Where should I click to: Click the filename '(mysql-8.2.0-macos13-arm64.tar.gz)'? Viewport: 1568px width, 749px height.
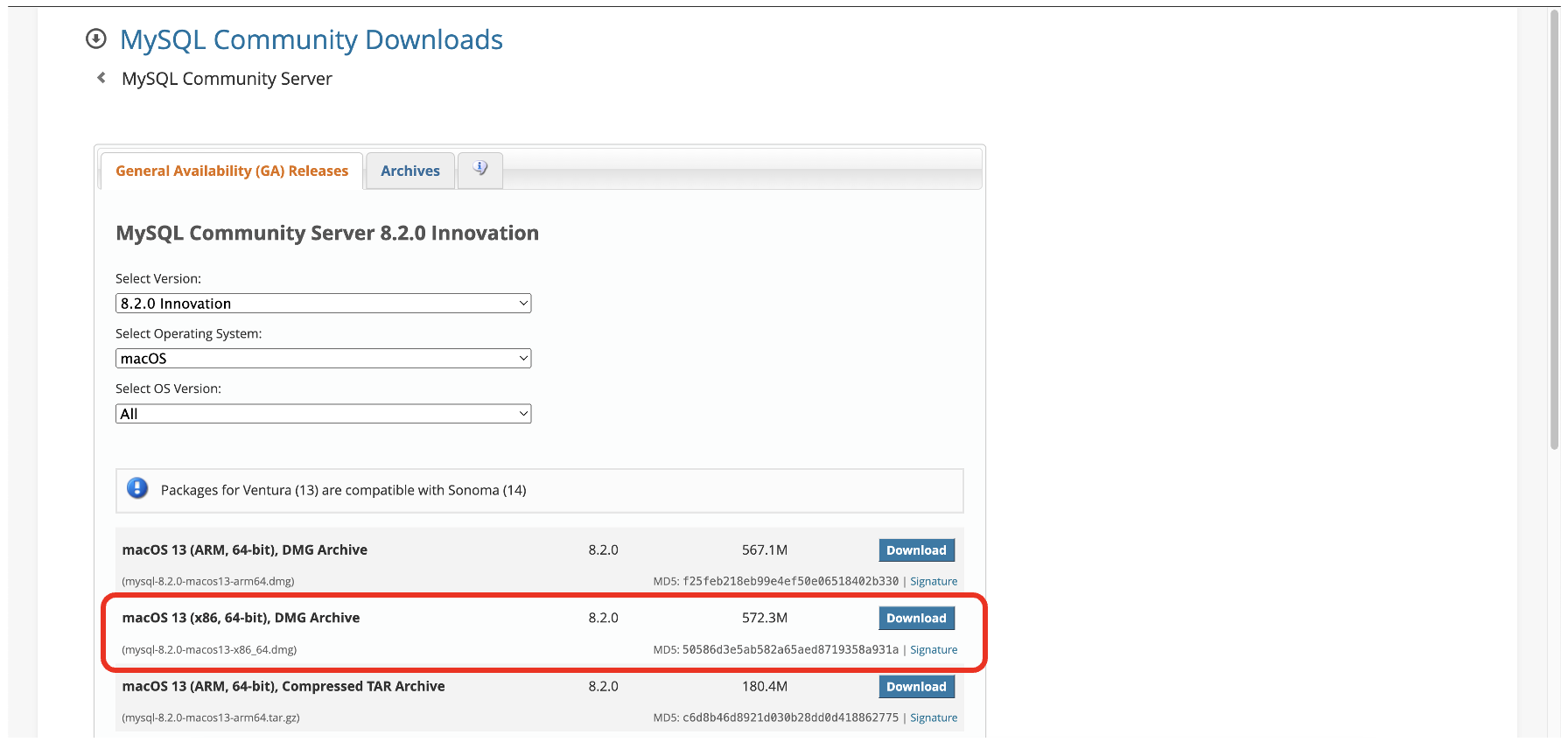tap(211, 717)
